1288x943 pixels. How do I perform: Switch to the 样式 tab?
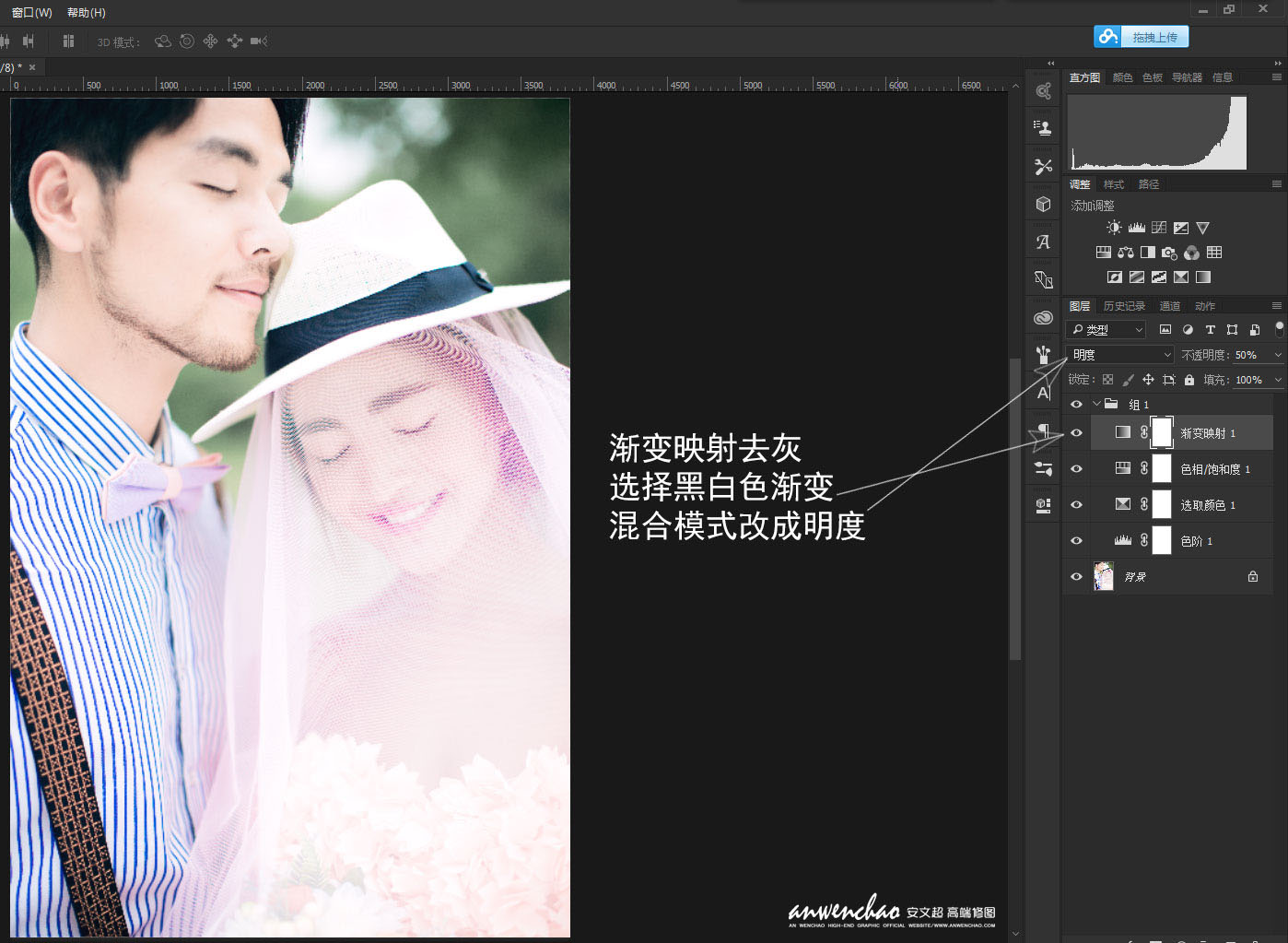(1114, 184)
